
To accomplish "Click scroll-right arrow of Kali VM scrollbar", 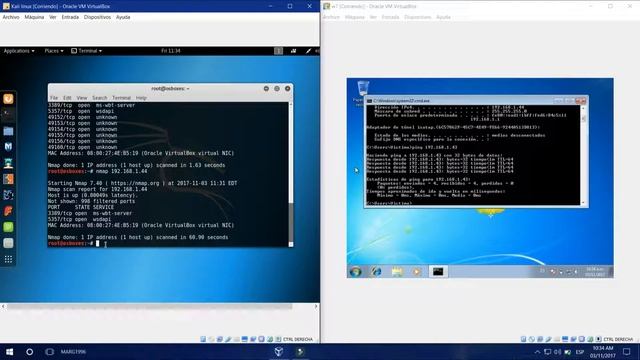I will pos(316,306).
